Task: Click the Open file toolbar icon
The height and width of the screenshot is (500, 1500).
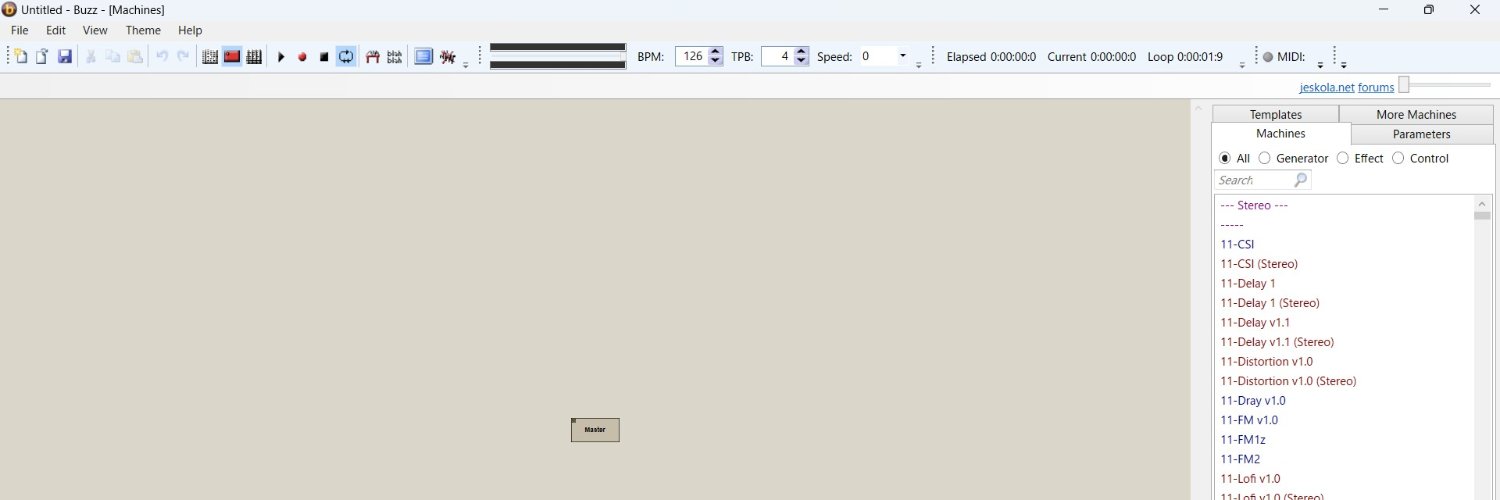Action: pos(42,57)
